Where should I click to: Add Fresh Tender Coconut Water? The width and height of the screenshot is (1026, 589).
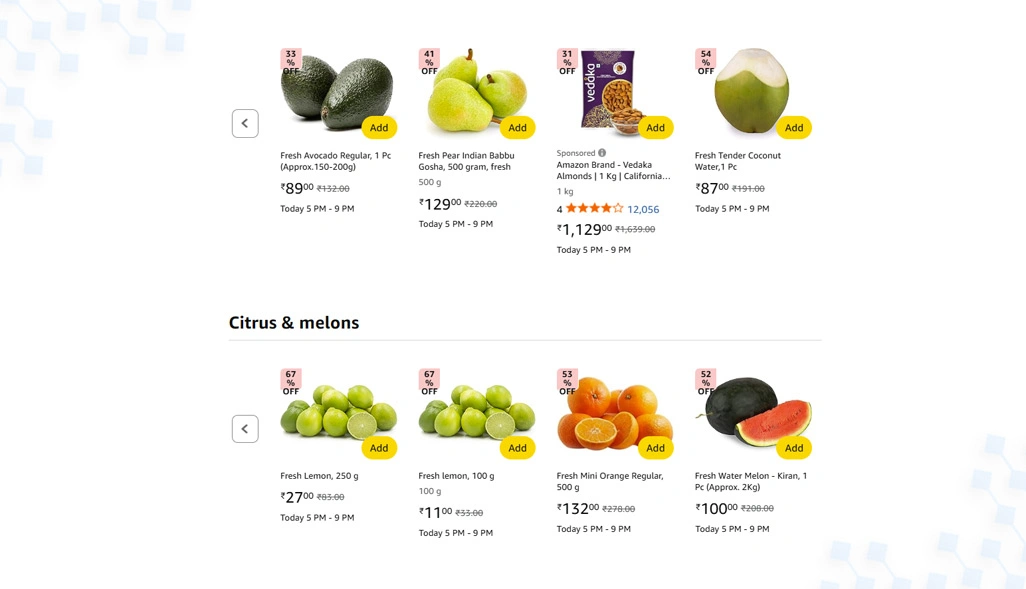(x=794, y=128)
